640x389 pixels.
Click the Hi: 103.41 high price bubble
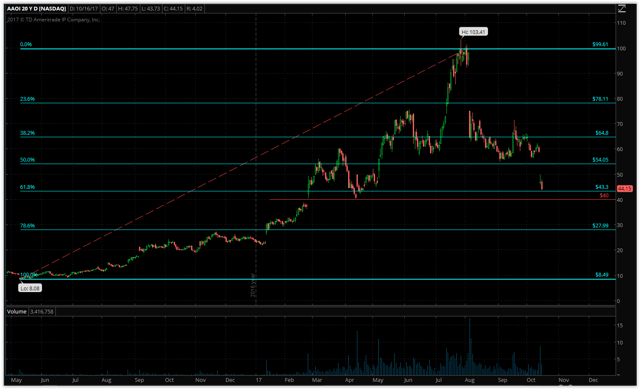(473, 32)
